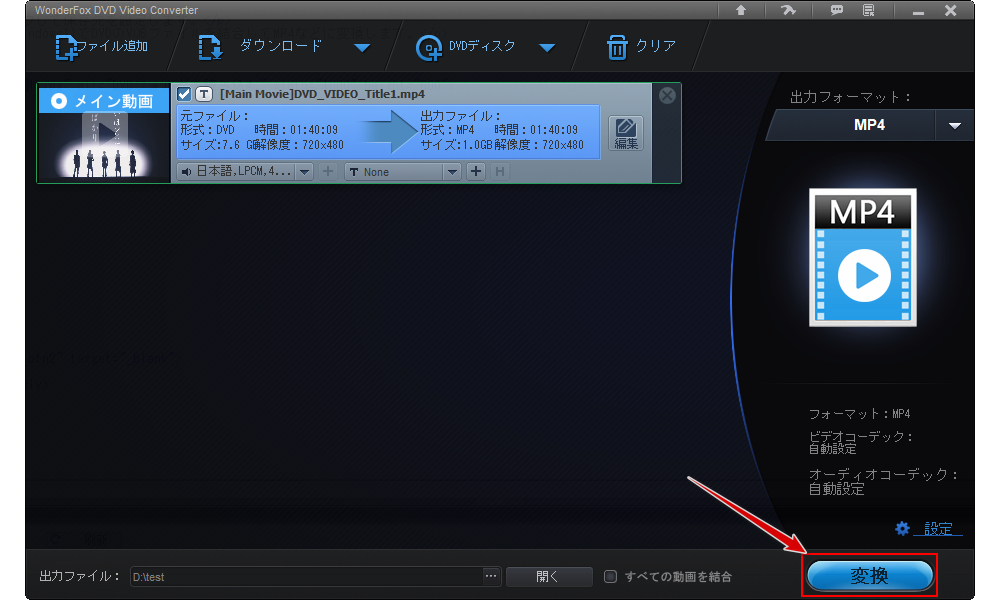Open the None subtitle dropdown
The height and width of the screenshot is (600, 1000).
(x=452, y=172)
